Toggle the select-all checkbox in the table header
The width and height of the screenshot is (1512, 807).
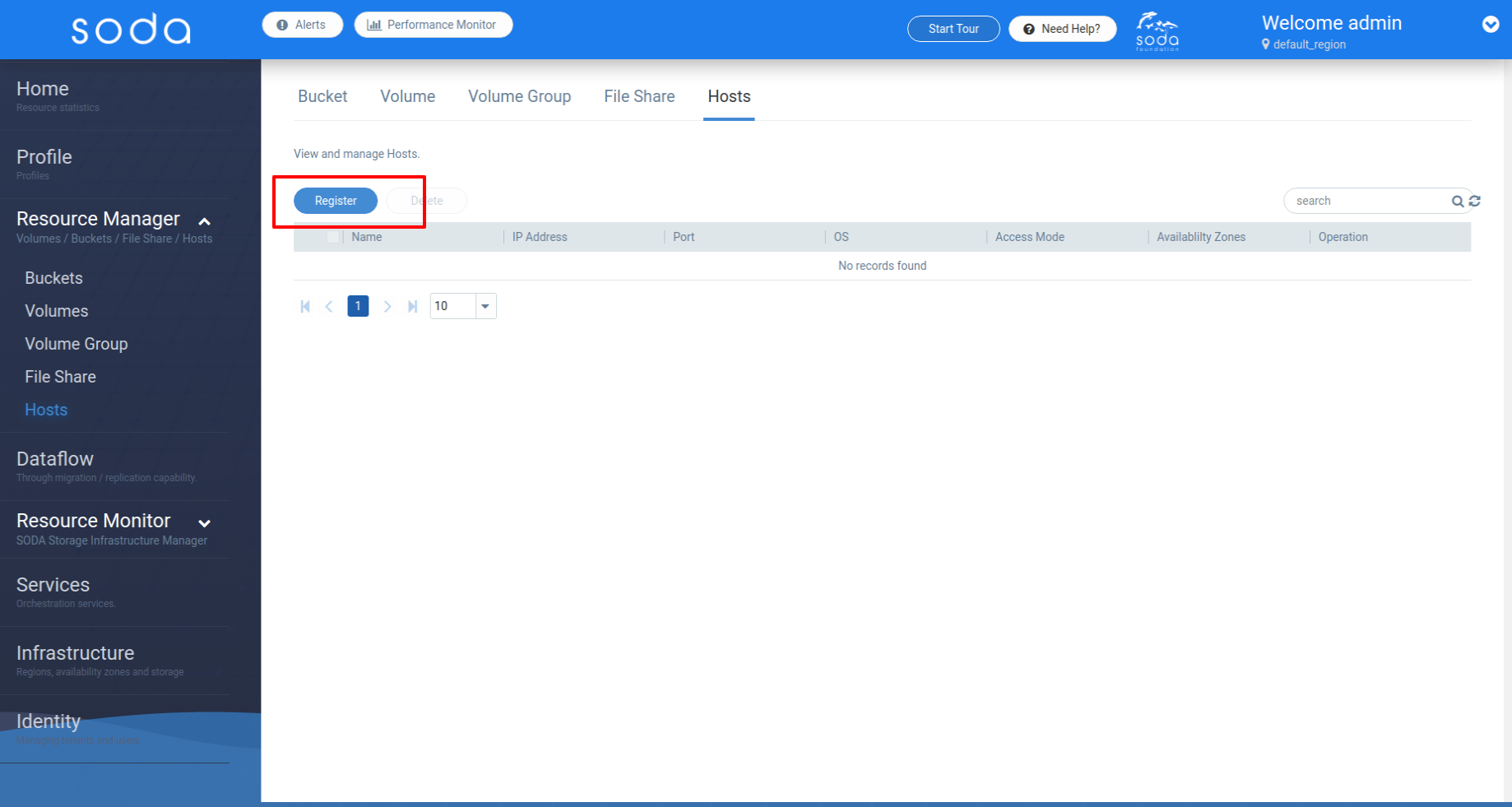pos(333,237)
